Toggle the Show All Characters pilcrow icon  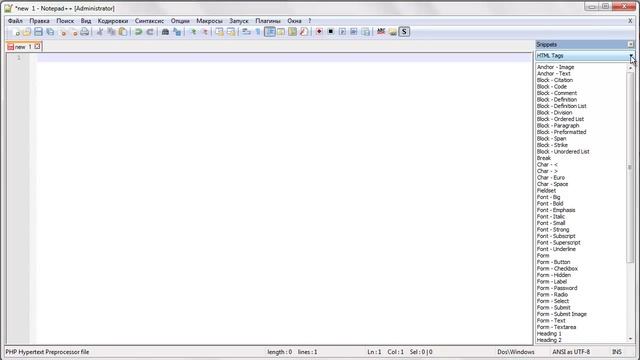[258, 32]
